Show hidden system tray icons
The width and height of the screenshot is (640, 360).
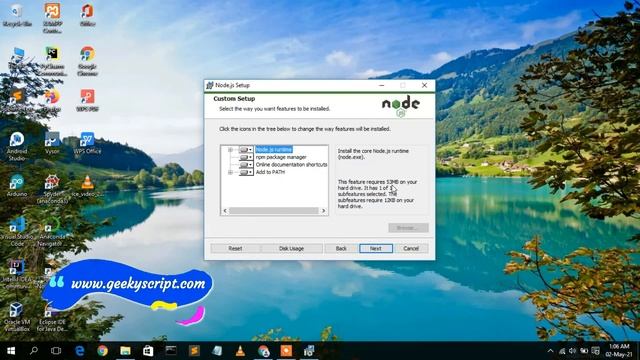pyautogui.click(x=550, y=351)
